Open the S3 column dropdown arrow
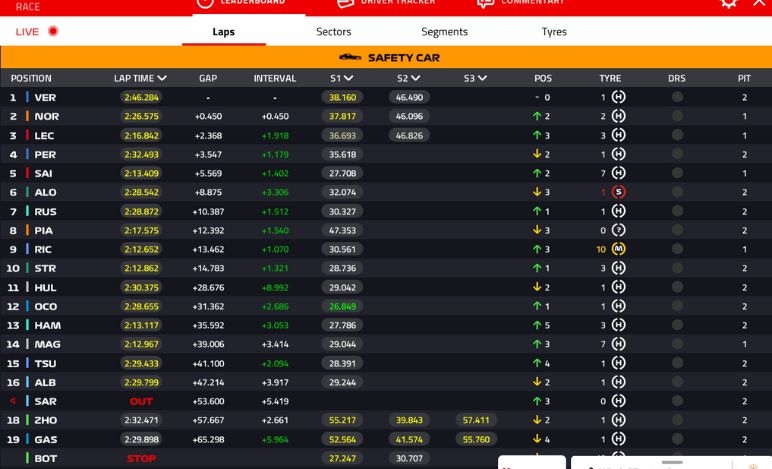Screen dimensions: 772x469 (x=483, y=78)
